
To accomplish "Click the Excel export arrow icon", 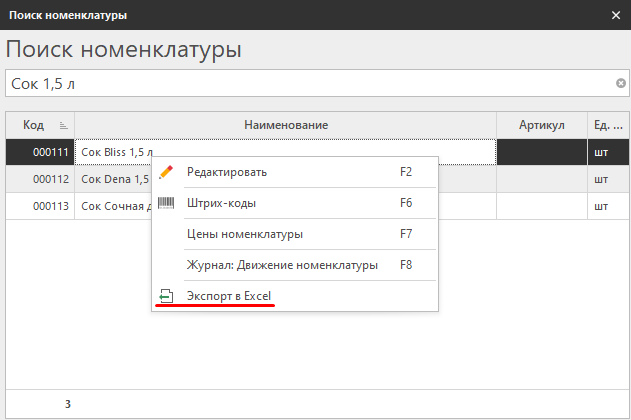I will 166,297.
